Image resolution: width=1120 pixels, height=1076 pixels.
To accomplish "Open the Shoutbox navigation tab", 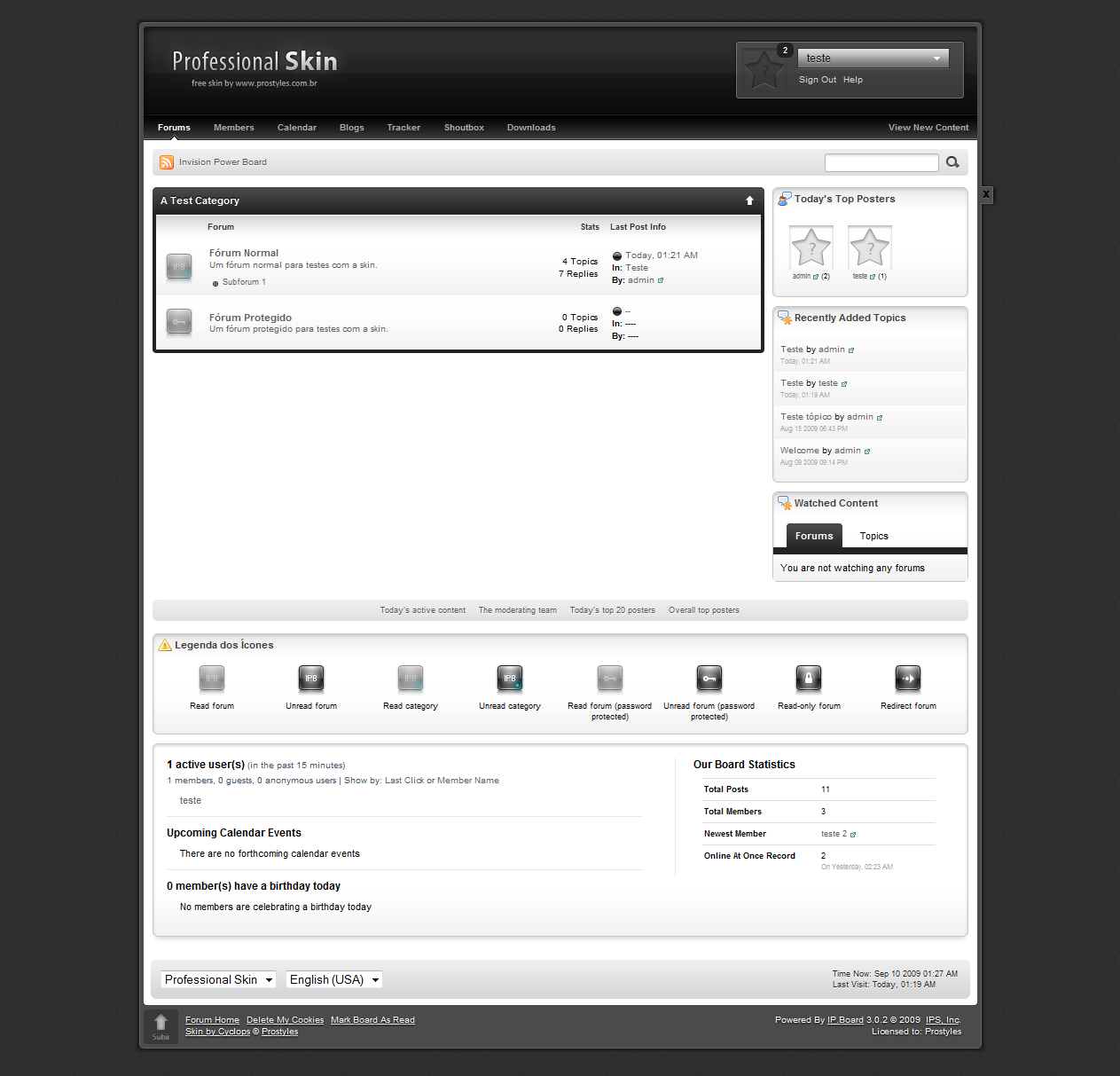I will tap(464, 128).
